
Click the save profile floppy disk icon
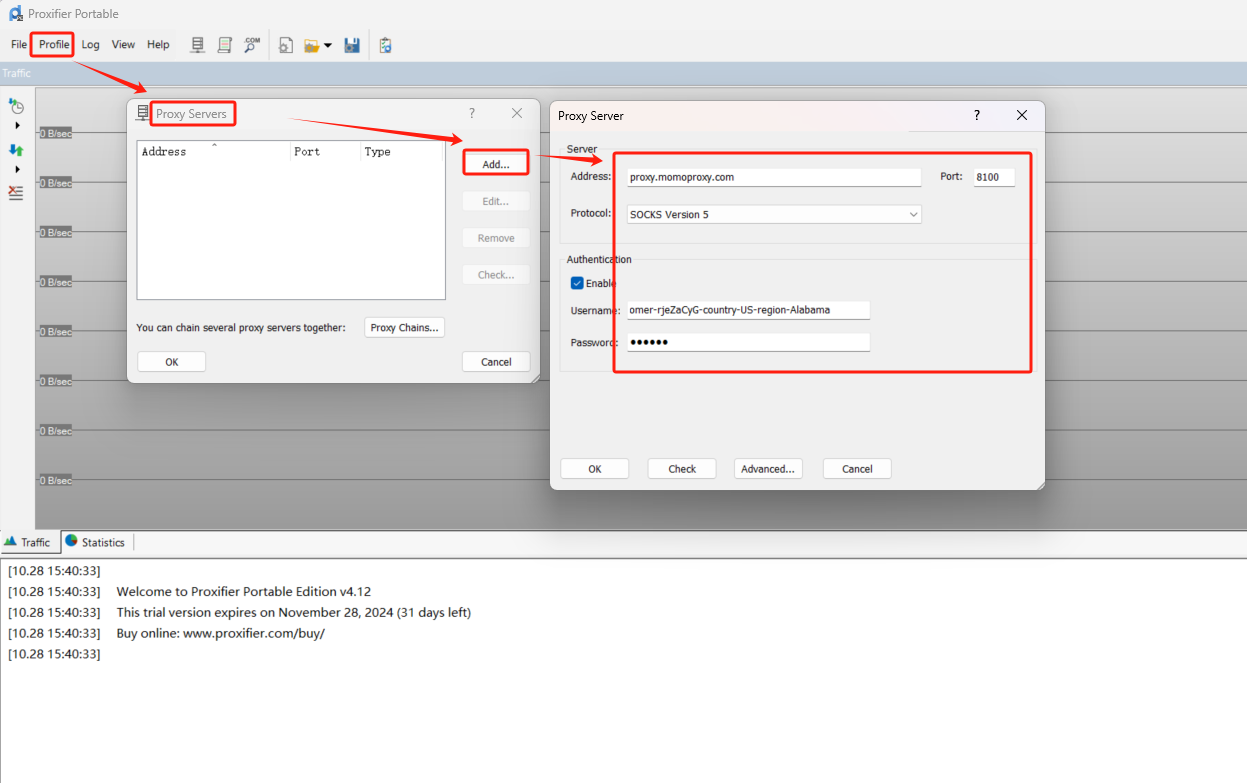tap(352, 45)
